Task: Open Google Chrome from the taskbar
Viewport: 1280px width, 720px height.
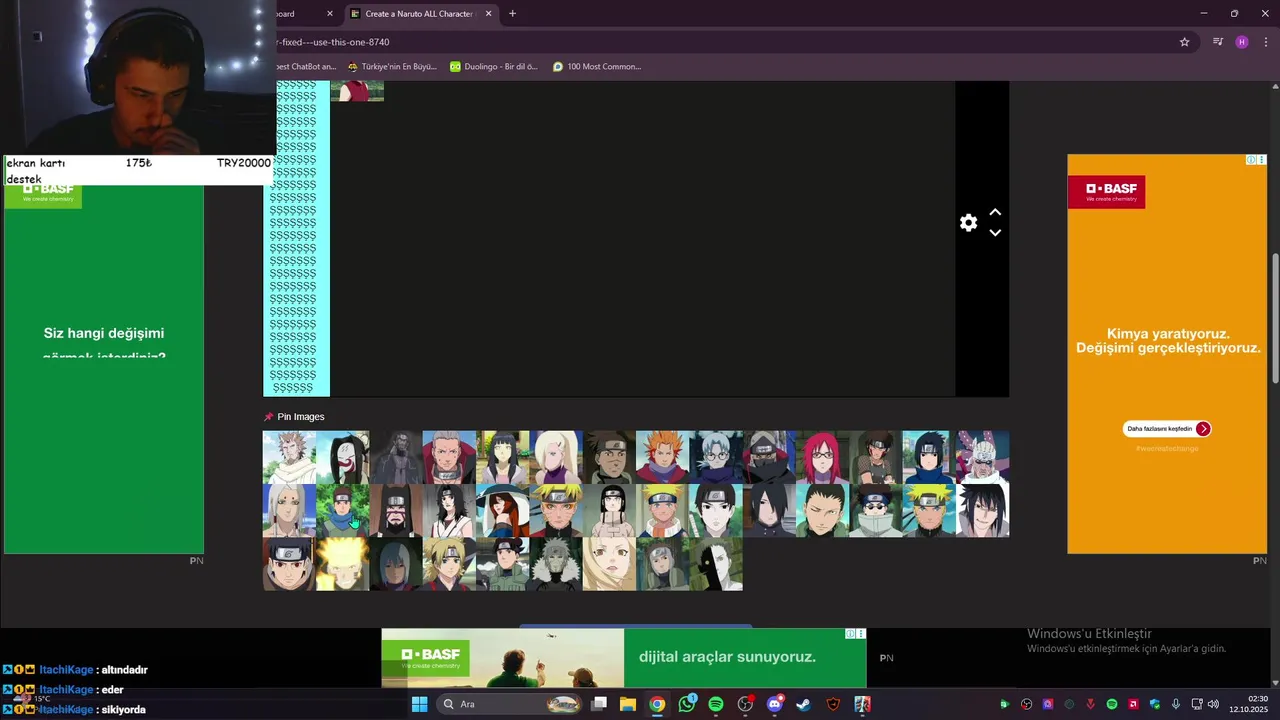Action: [657, 704]
